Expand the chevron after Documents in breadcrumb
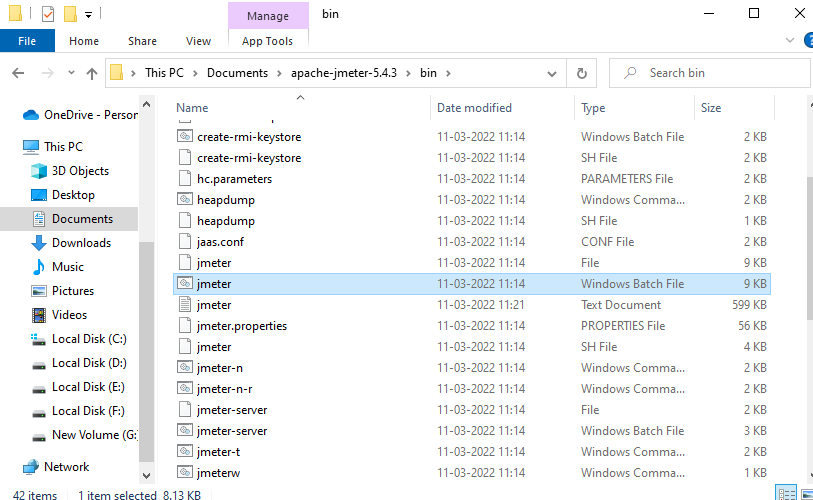This screenshot has height=500, width=813. (279, 73)
